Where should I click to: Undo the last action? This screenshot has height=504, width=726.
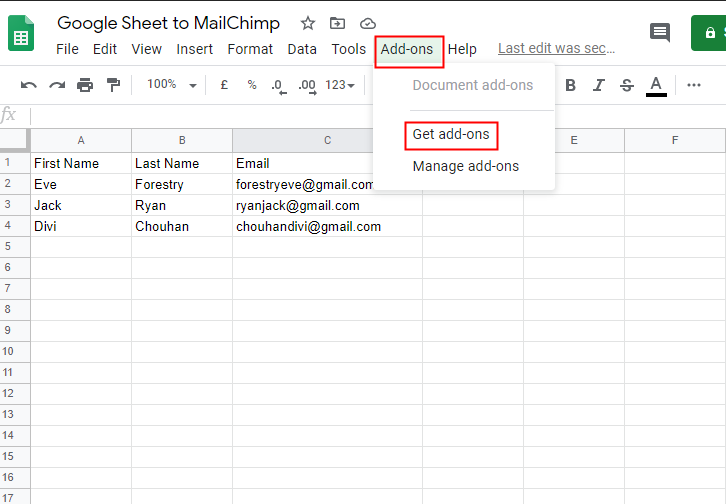pyautogui.click(x=29, y=85)
